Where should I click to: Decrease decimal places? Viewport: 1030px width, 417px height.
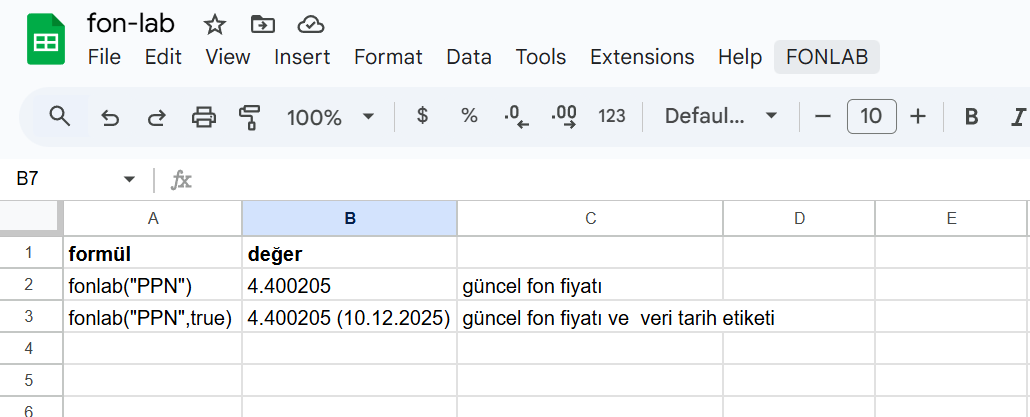pos(516,117)
